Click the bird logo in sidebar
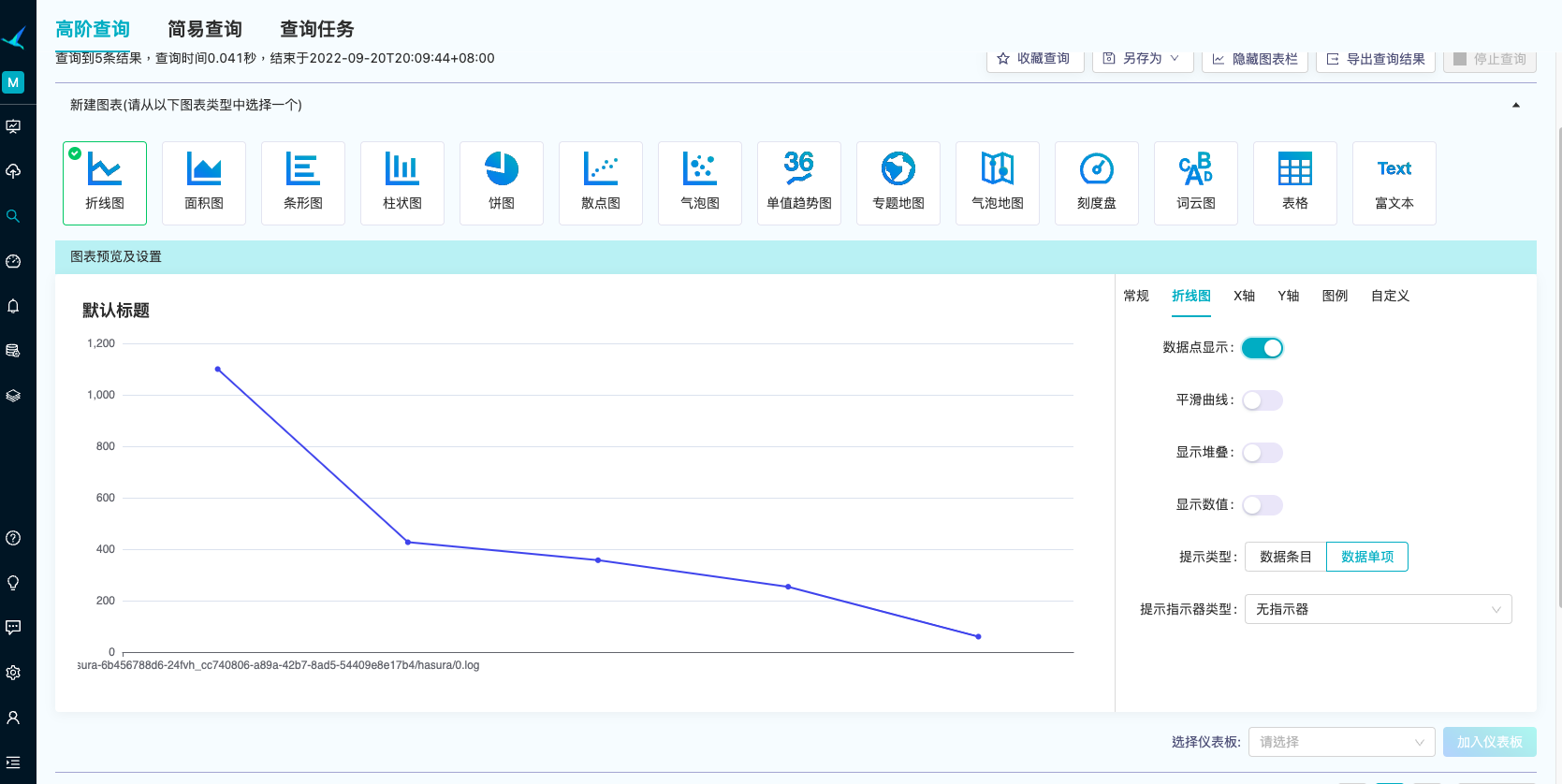 [x=14, y=37]
